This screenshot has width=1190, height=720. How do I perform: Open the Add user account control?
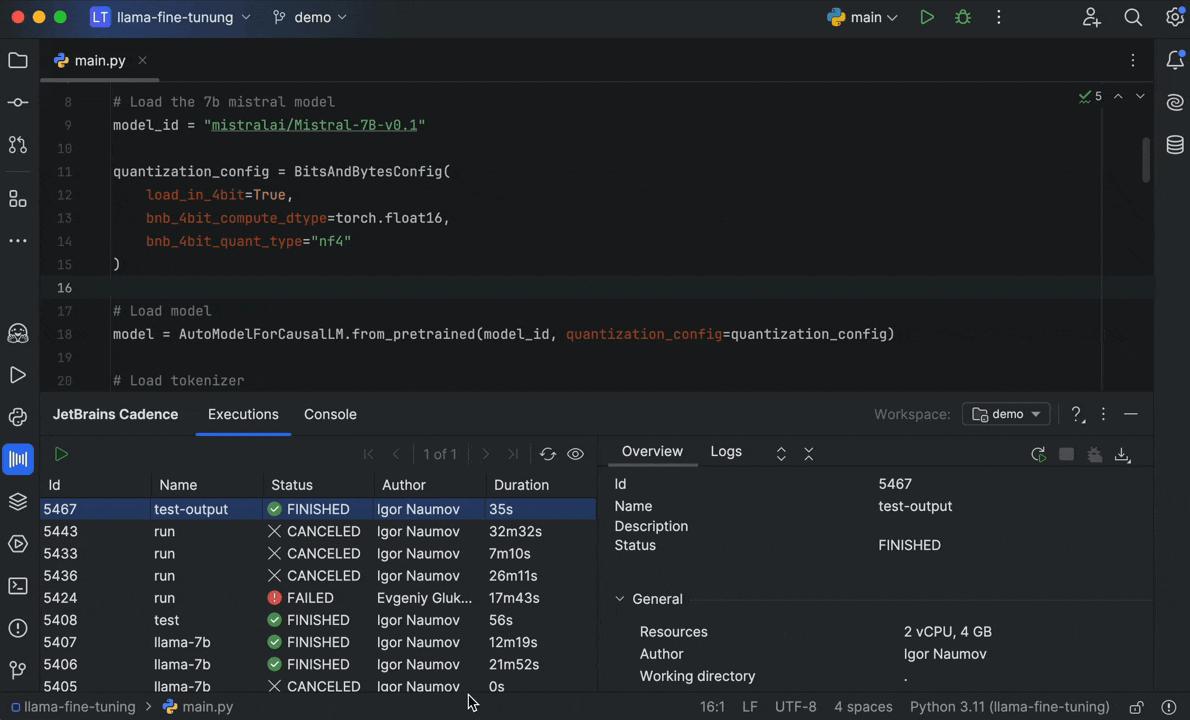[x=1091, y=17]
